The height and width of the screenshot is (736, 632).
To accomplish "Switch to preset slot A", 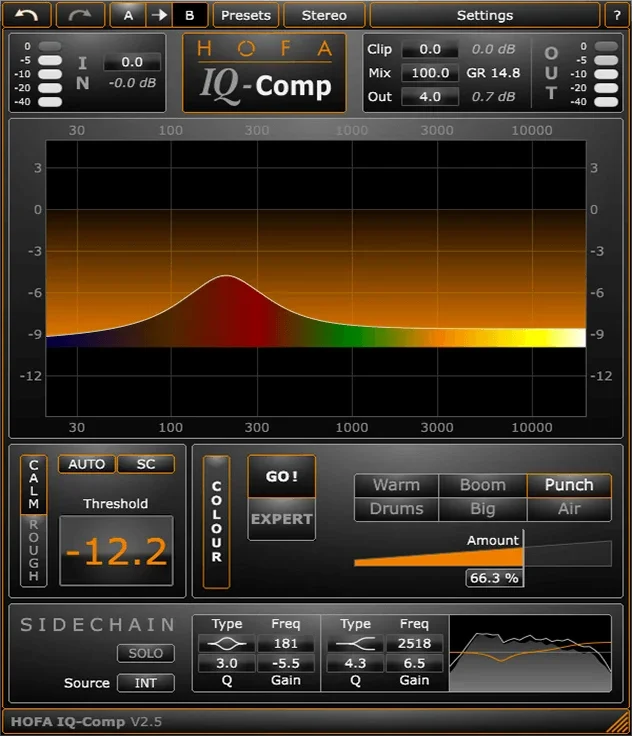I will [128, 15].
